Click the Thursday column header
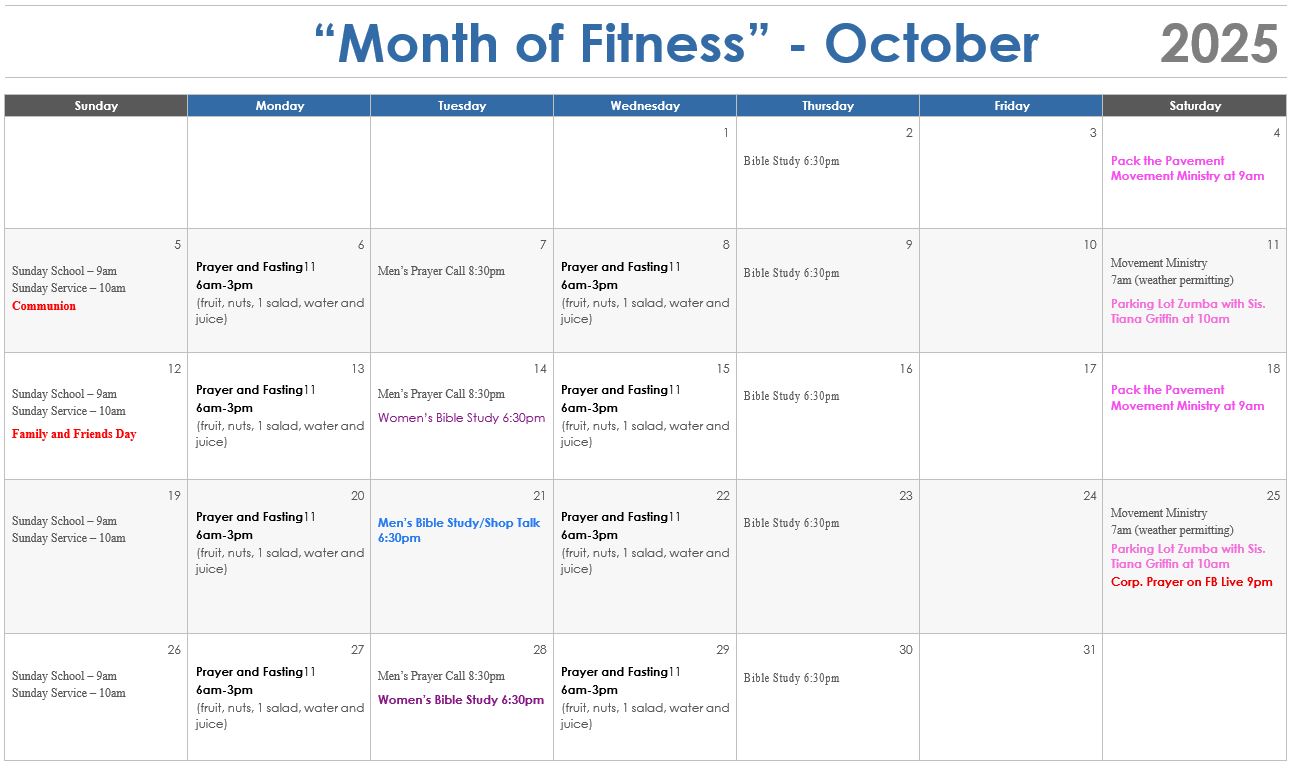Screen dimensions: 1292x769 click(828, 106)
